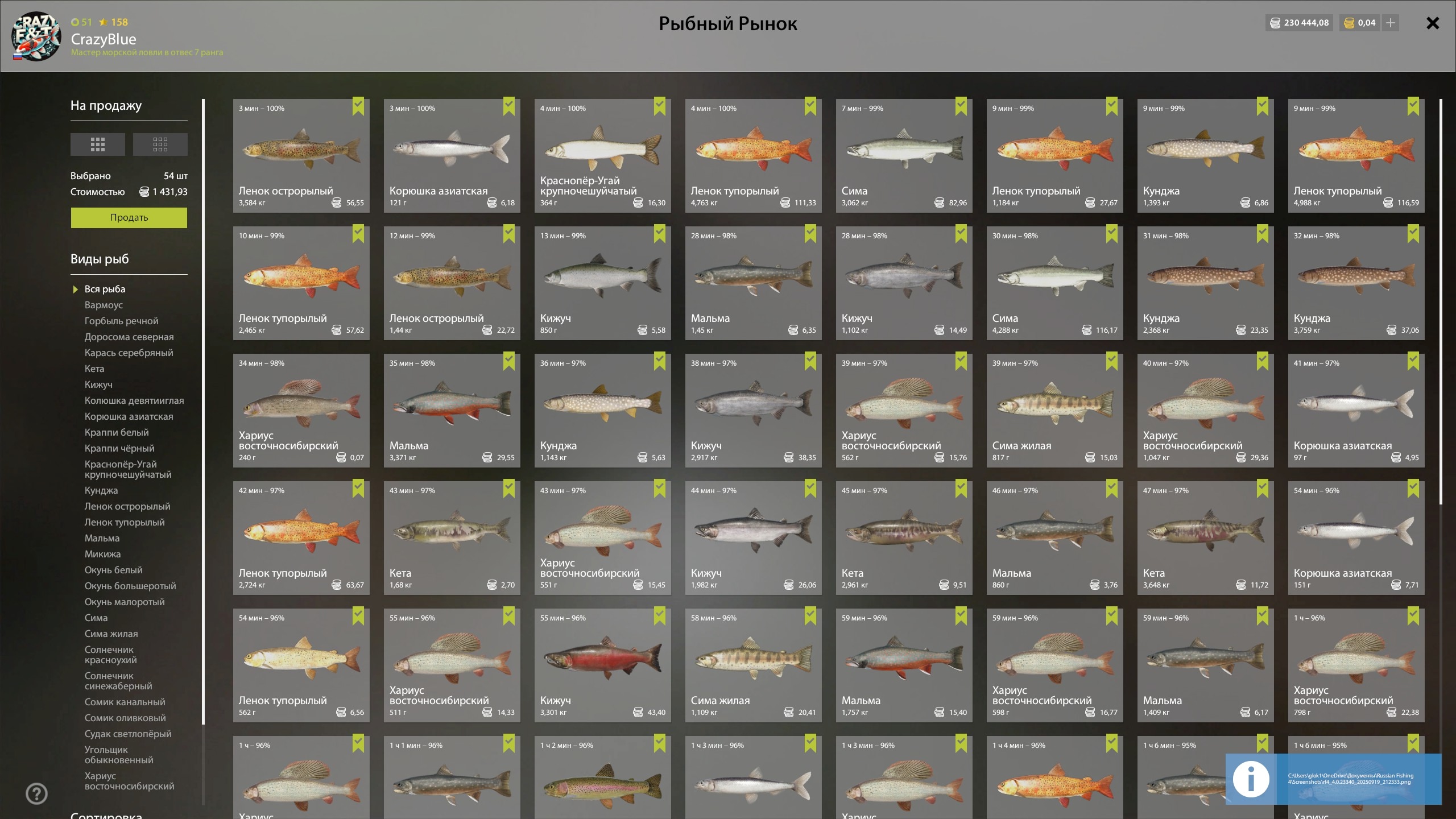The image size is (1456, 819).
Task: Click the silver coin balance 230 444,08
Action: pos(1300,23)
